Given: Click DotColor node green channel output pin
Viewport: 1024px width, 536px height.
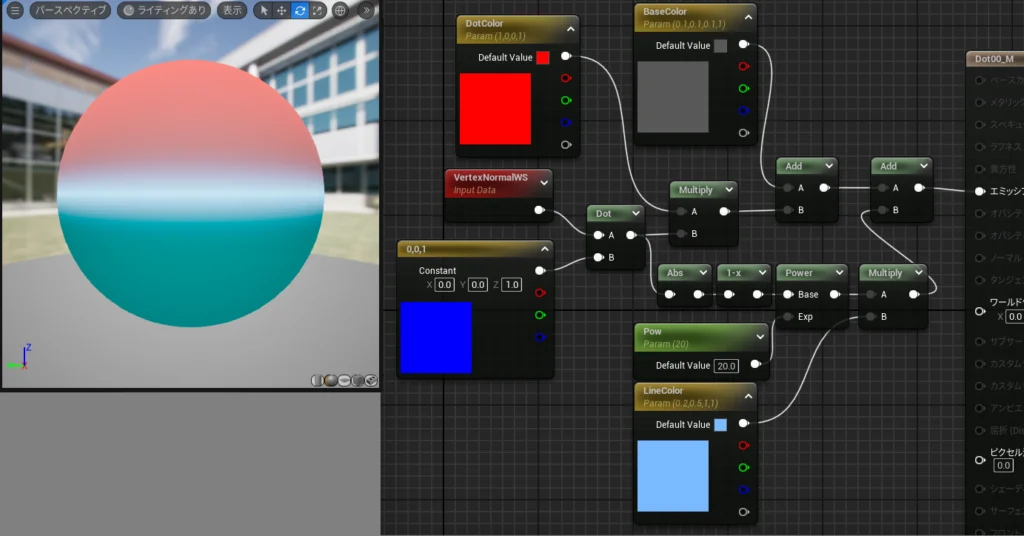Looking at the screenshot, I should pos(566,101).
